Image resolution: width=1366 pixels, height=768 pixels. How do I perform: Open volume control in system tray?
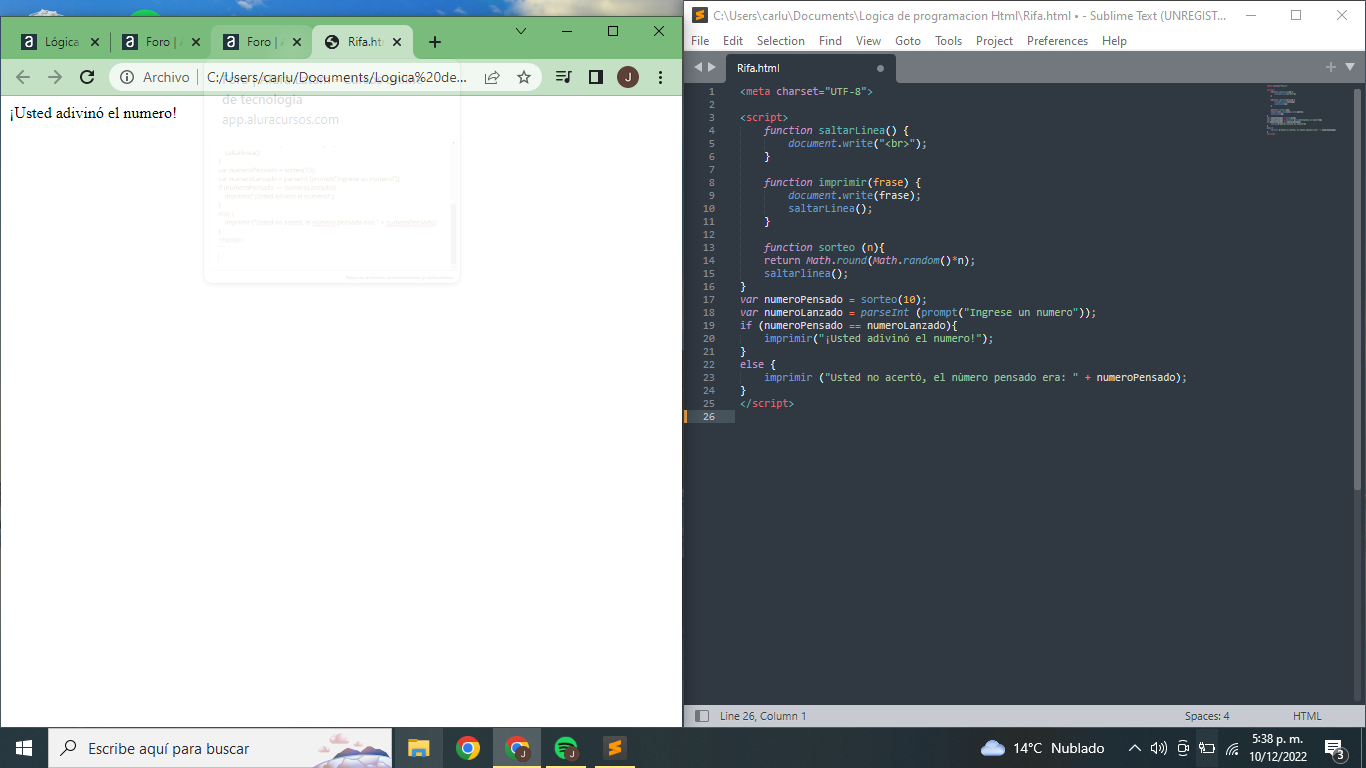click(x=1159, y=748)
